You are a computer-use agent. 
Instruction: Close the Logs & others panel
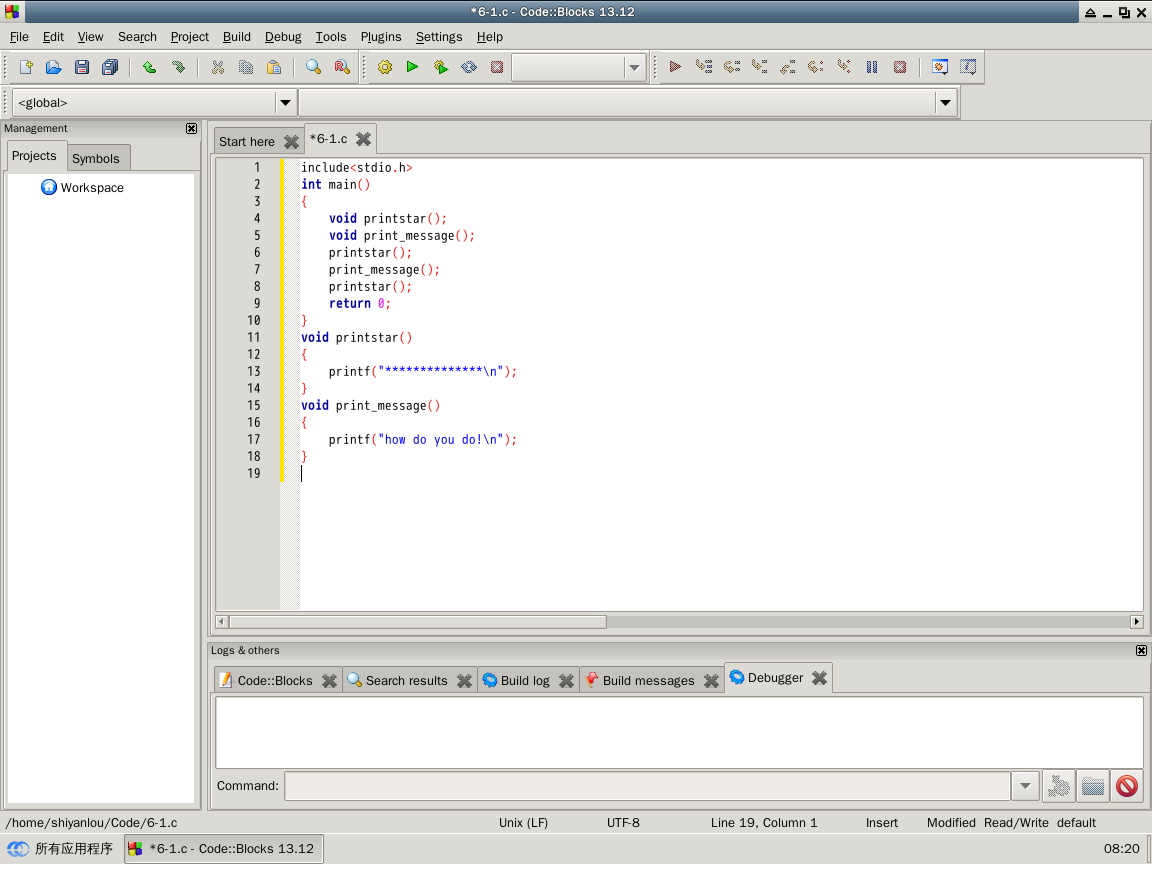click(1141, 651)
